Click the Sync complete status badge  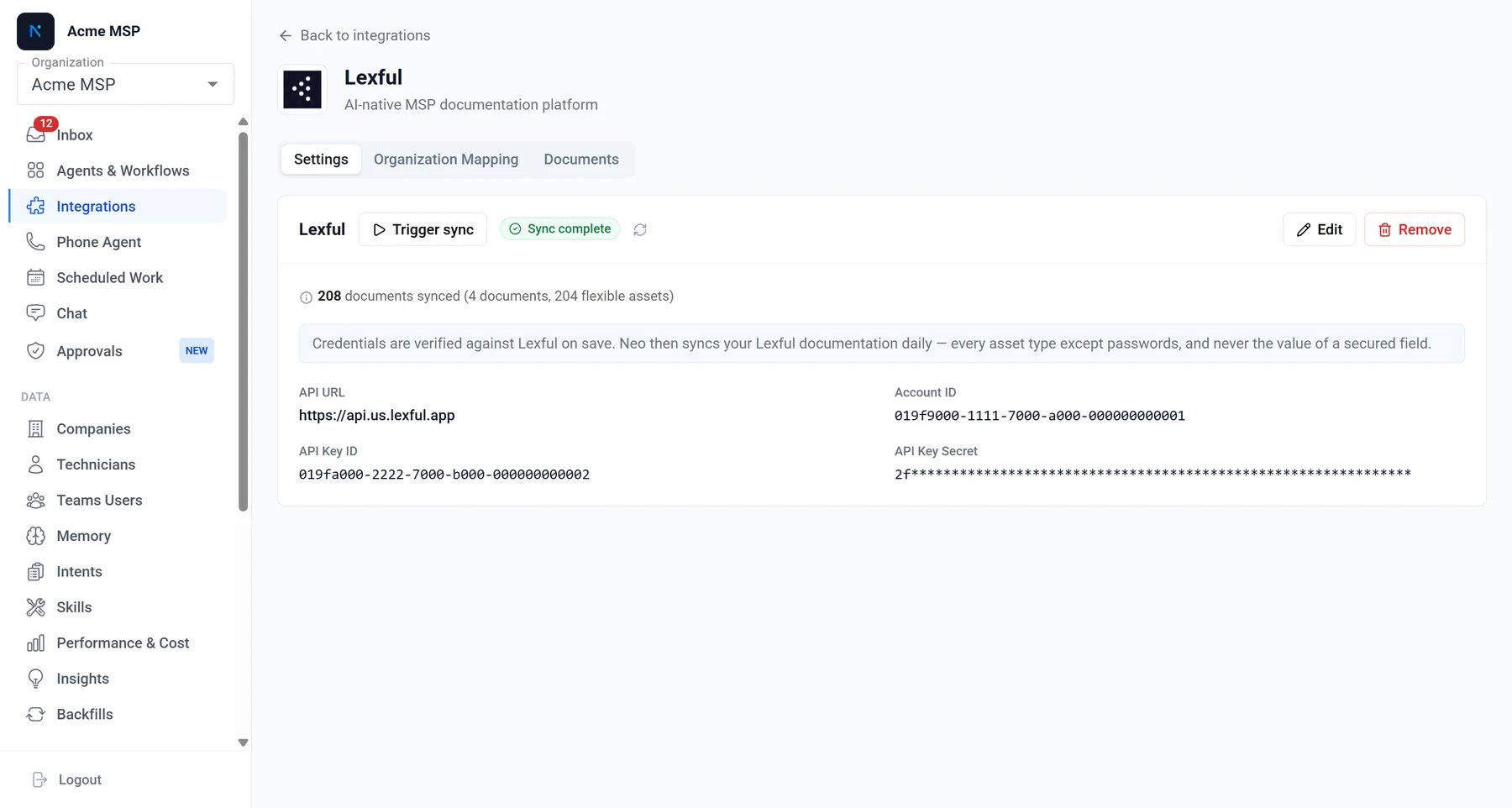(x=560, y=228)
